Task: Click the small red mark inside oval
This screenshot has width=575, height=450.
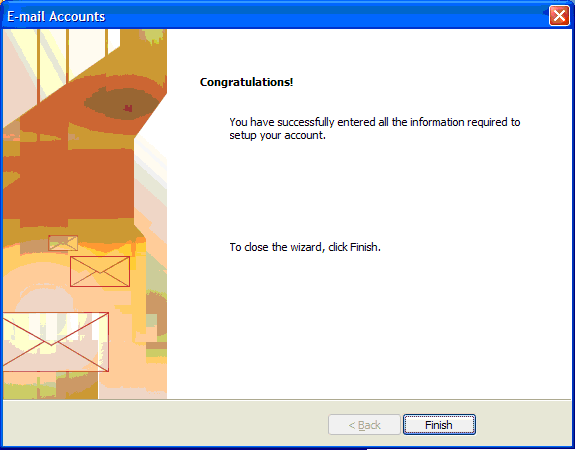Action: (128, 108)
